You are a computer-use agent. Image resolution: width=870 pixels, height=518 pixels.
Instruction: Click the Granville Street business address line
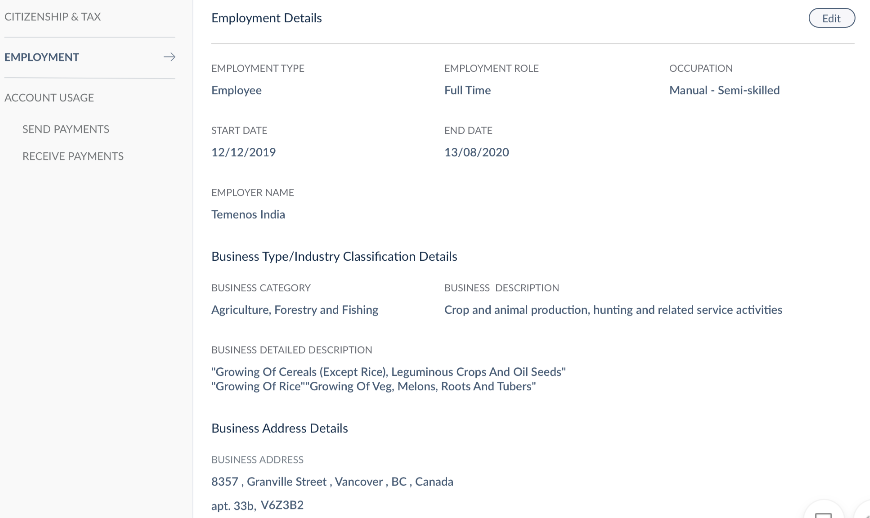point(332,482)
